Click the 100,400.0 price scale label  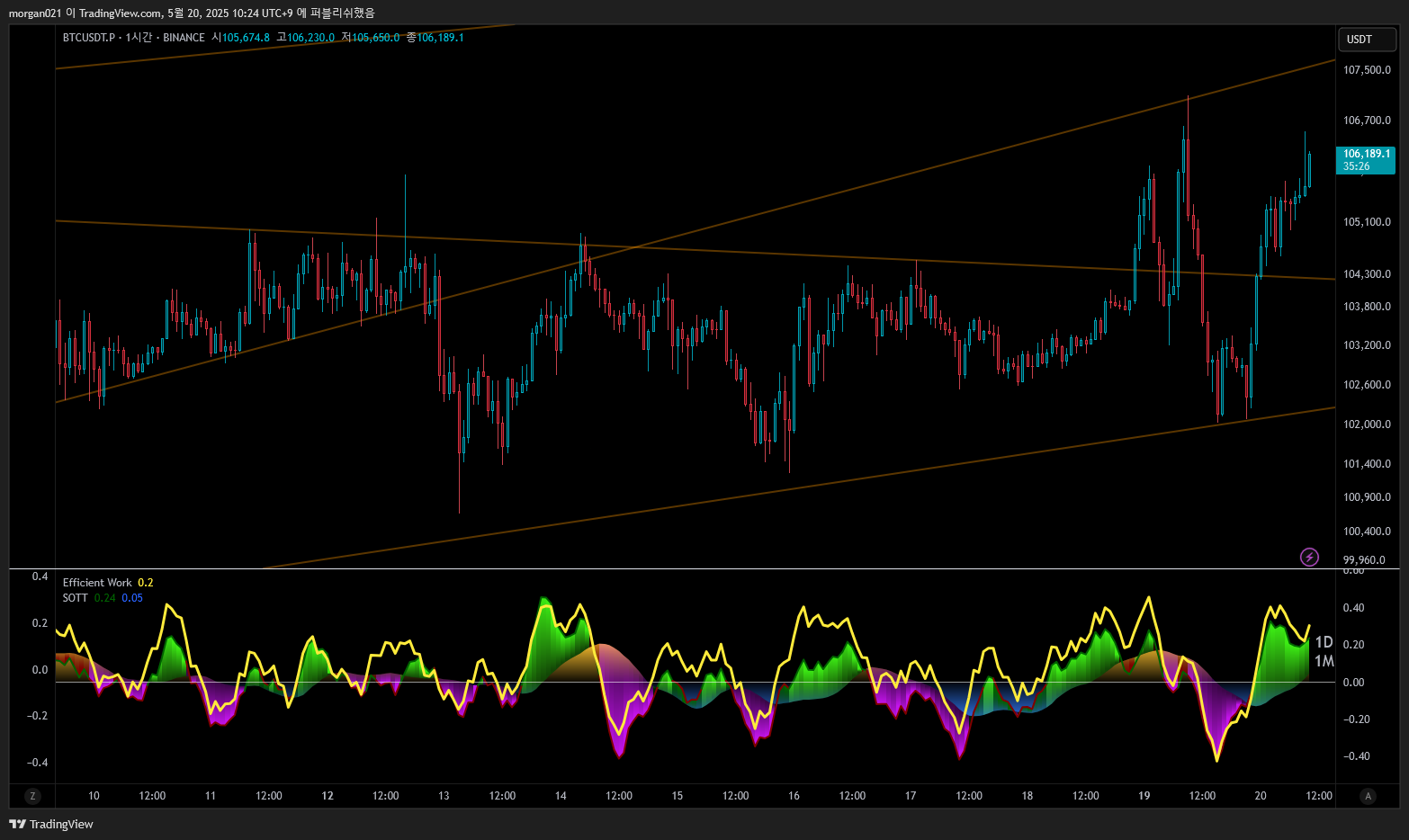pyautogui.click(x=1367, y=532)
